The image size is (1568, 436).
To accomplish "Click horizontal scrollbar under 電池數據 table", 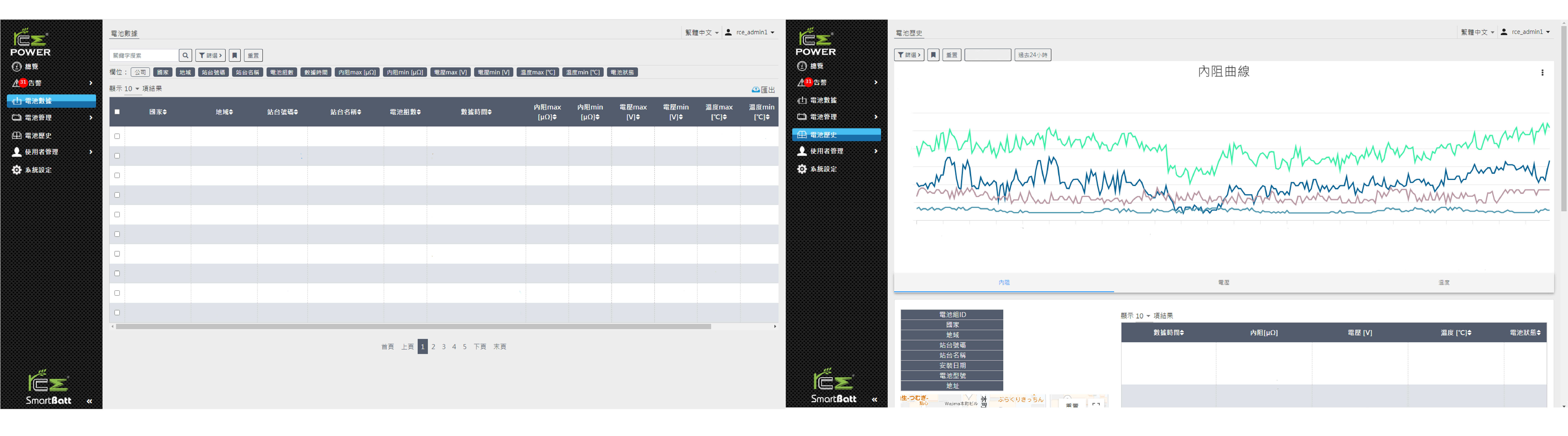I will [x=413, y=327].
